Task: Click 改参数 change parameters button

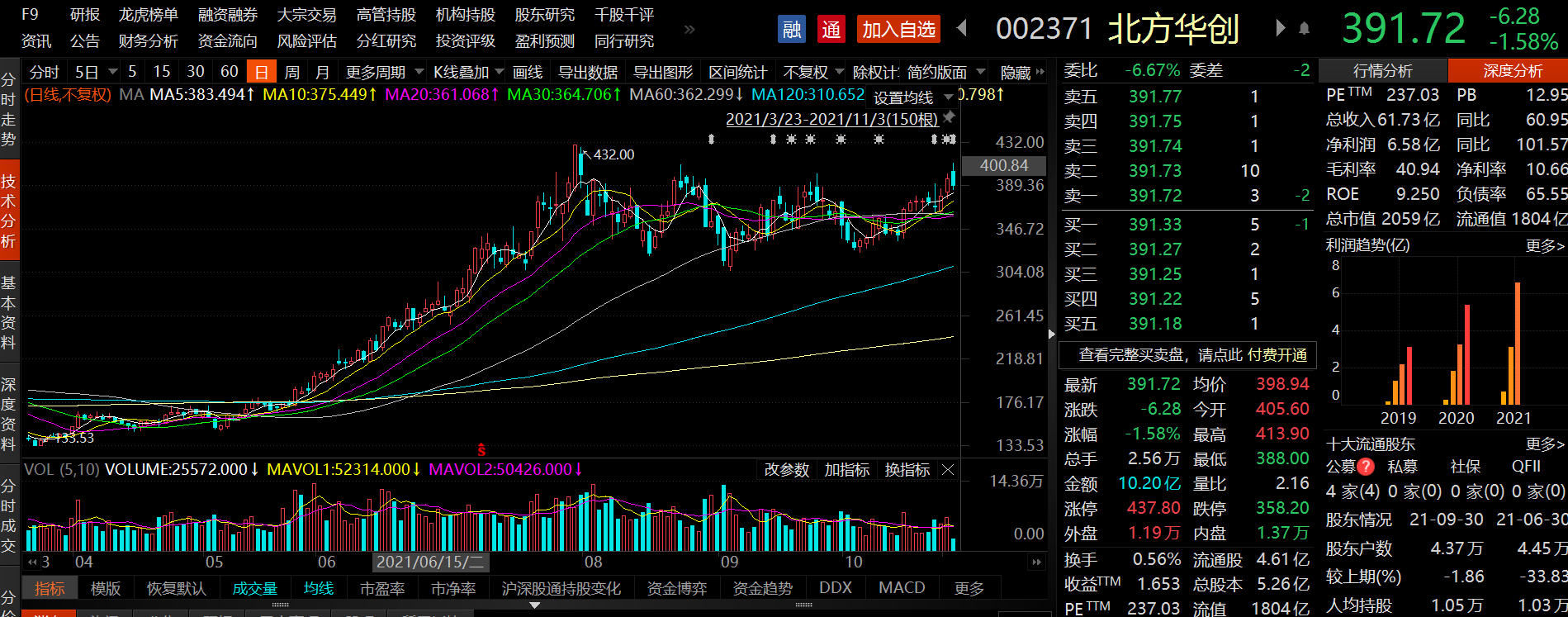Action: [787, 469]
